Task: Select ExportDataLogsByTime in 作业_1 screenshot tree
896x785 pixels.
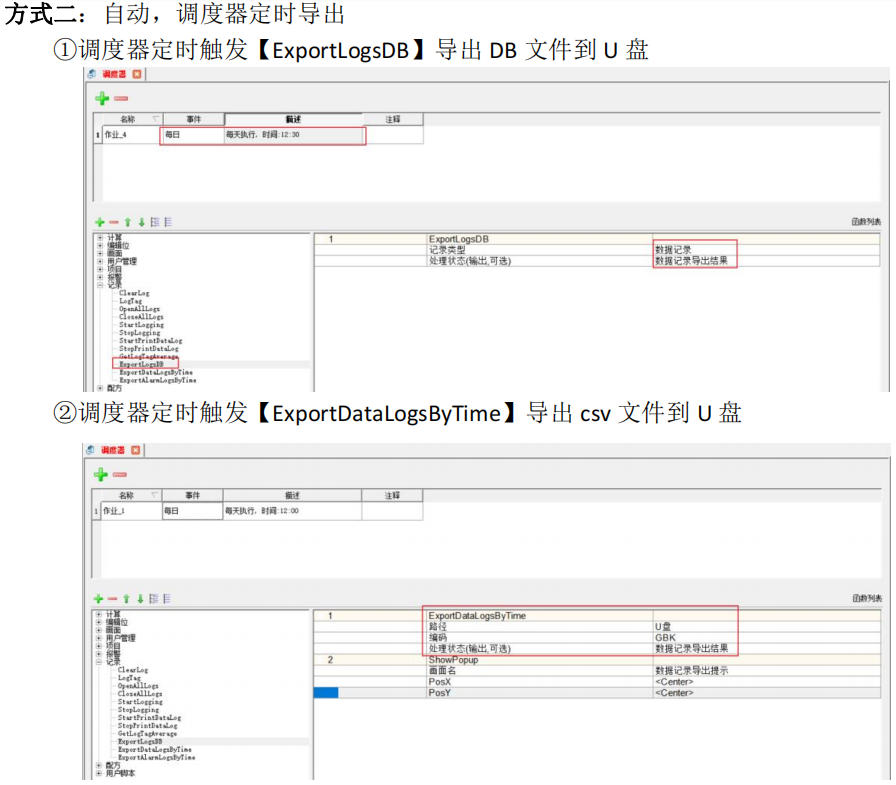Action: coord(155,749)
